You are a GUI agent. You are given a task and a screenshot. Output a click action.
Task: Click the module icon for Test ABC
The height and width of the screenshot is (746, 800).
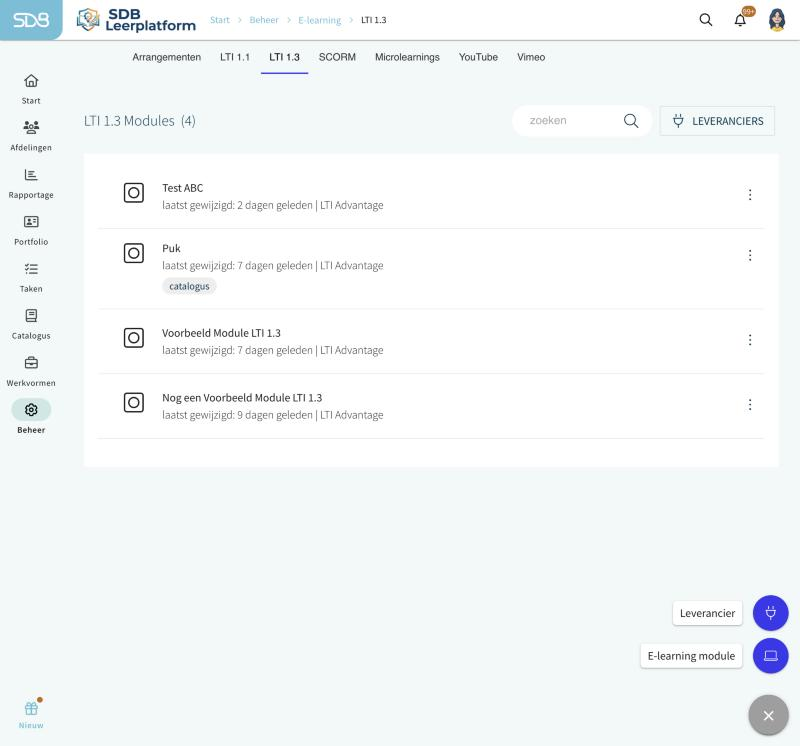pyautogui.click(x=134, y=193)
